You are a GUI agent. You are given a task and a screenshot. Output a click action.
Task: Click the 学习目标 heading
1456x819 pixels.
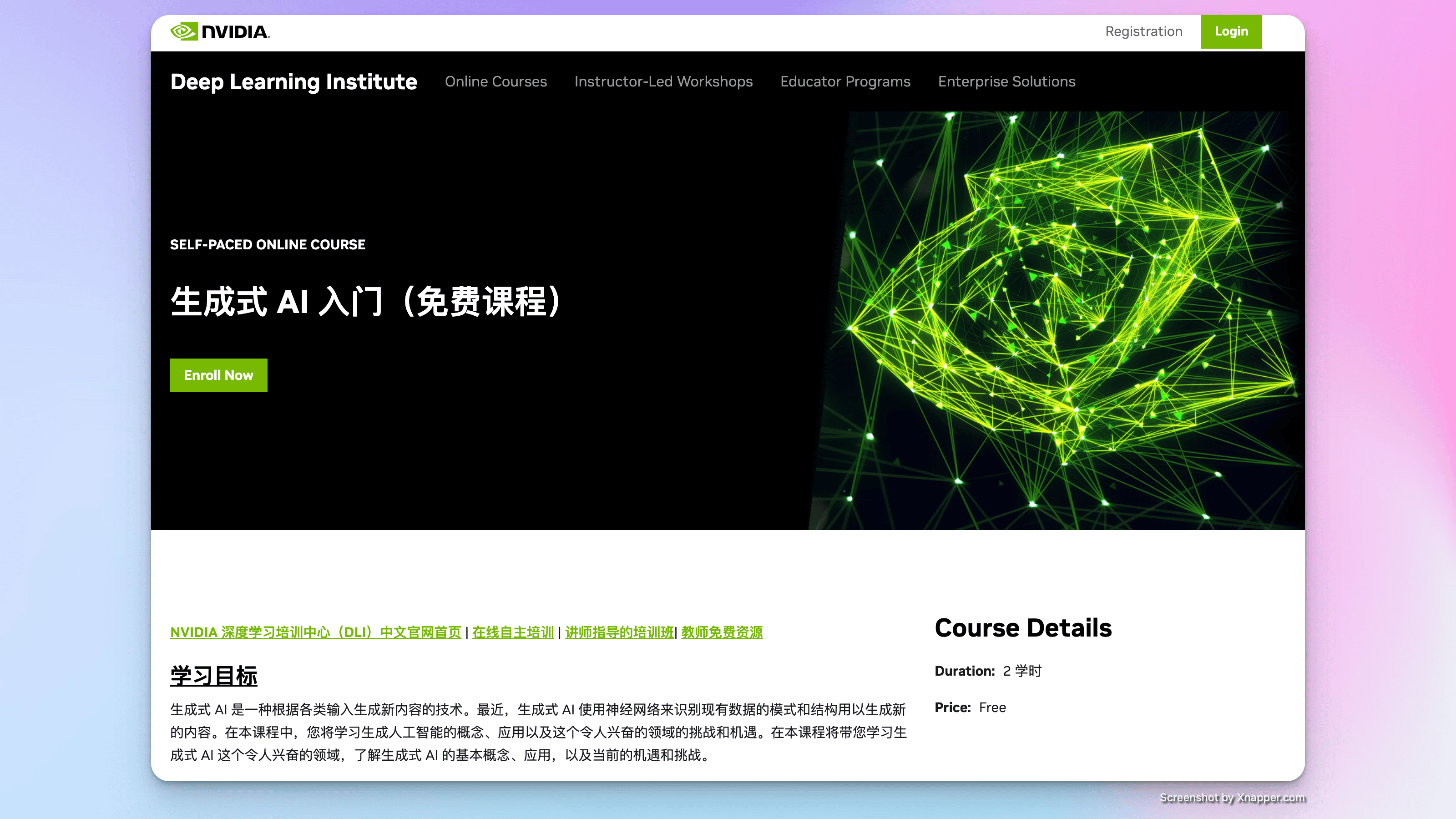(x=214, y=676)
